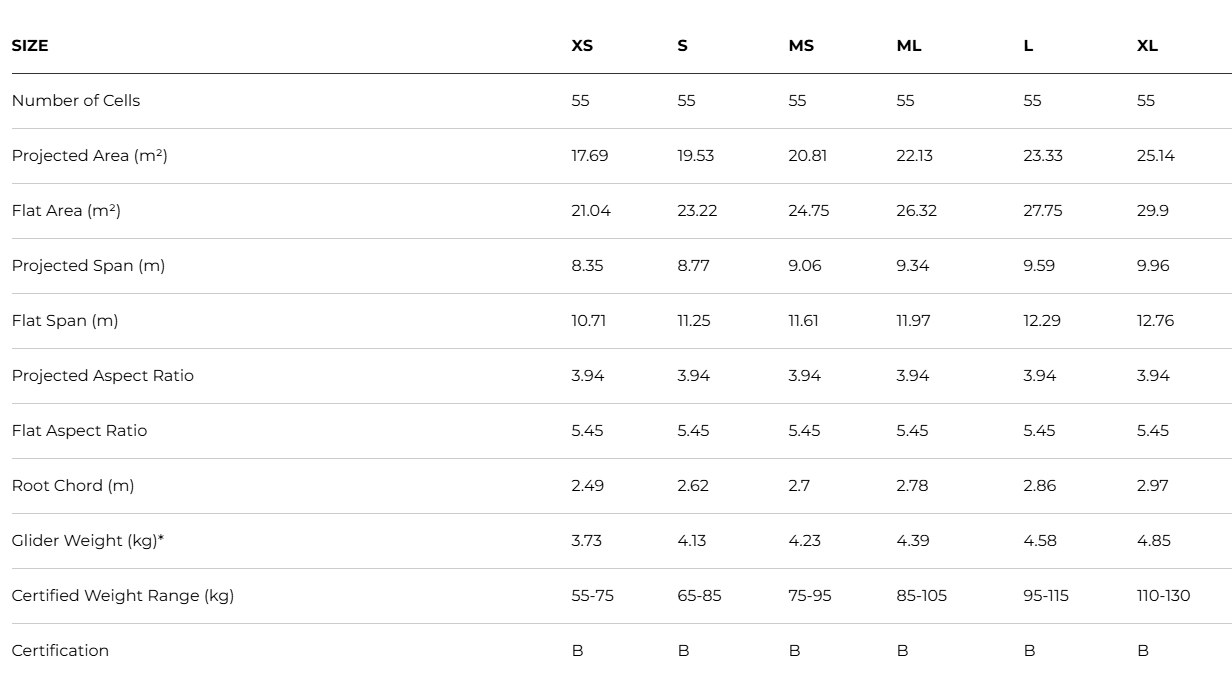The height and width of the screenshot is (677, 1232).
Task: Click the 17.69 projected area value
Action: point(590,156)
